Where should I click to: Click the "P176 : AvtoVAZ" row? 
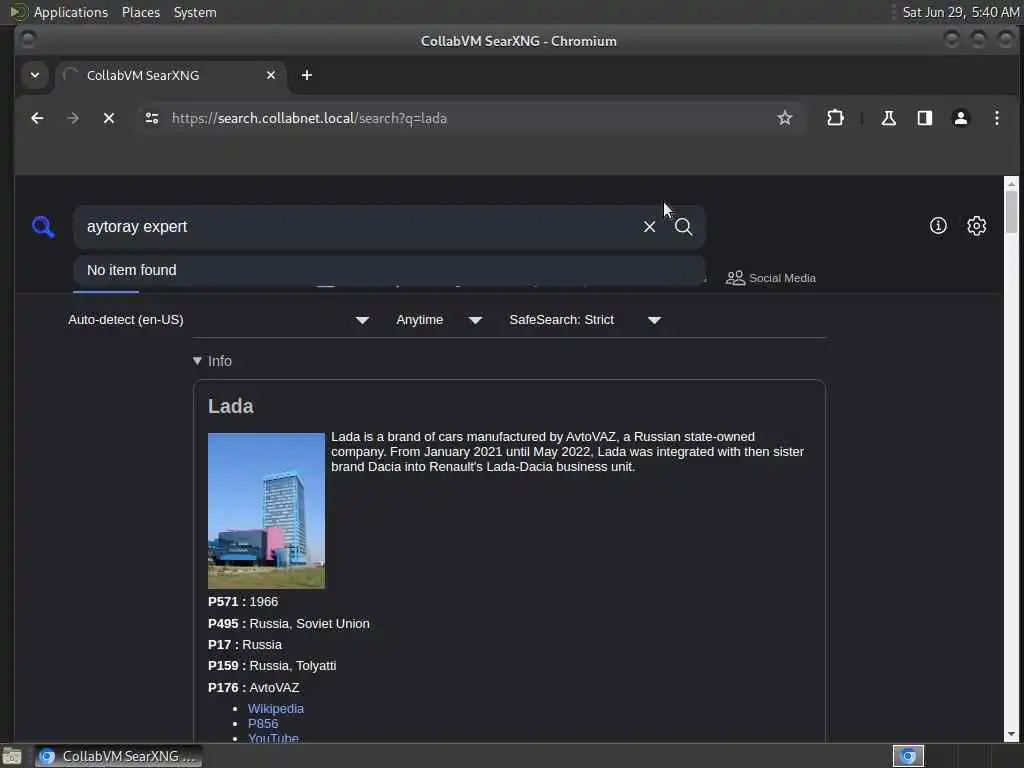(253, 688)
